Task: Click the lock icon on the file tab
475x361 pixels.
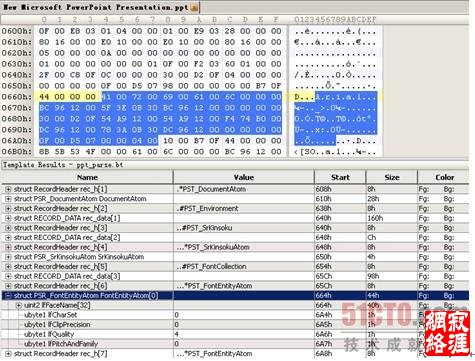Action: [194, 7]
